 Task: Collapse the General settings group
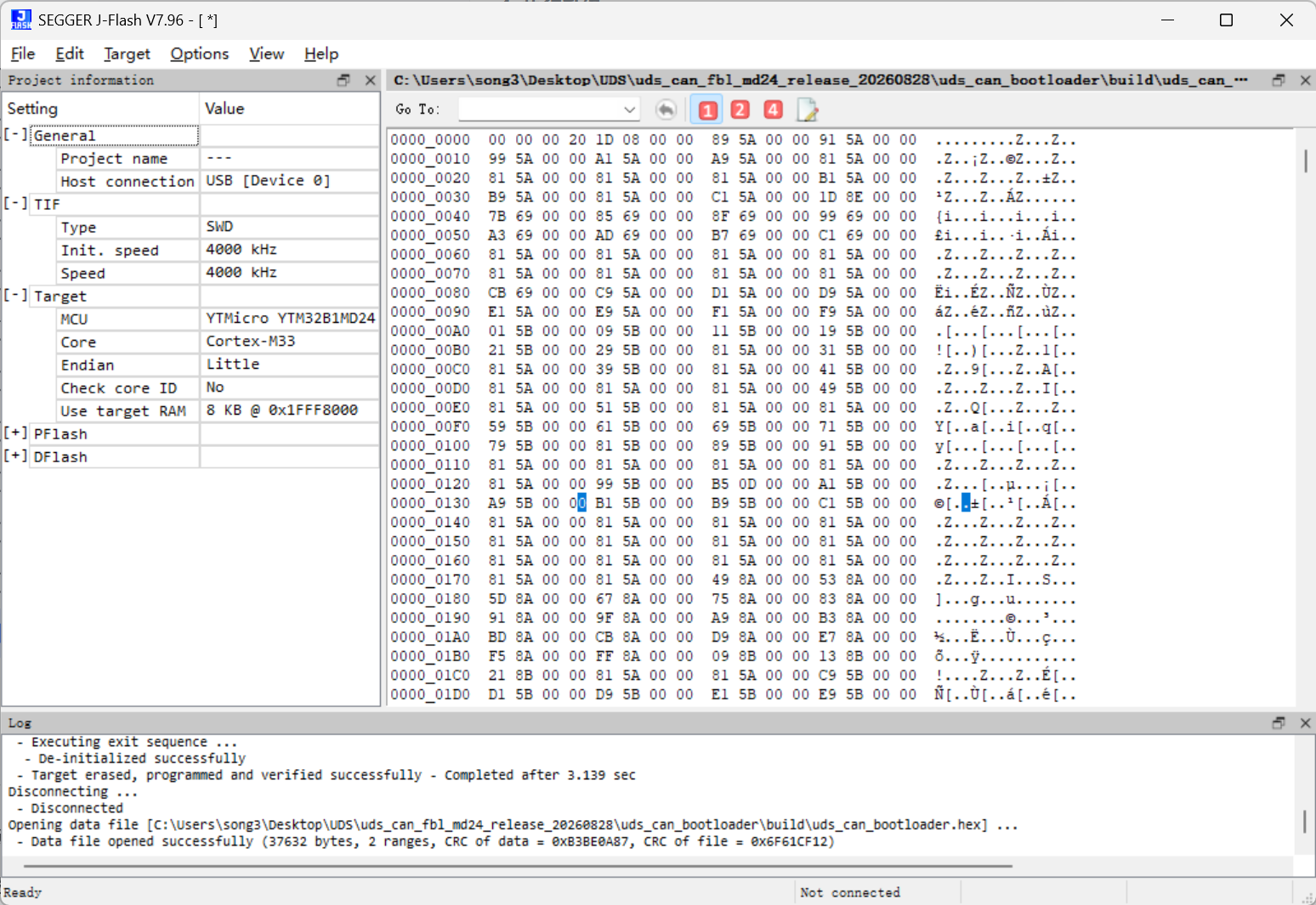[x=15, y=134]
